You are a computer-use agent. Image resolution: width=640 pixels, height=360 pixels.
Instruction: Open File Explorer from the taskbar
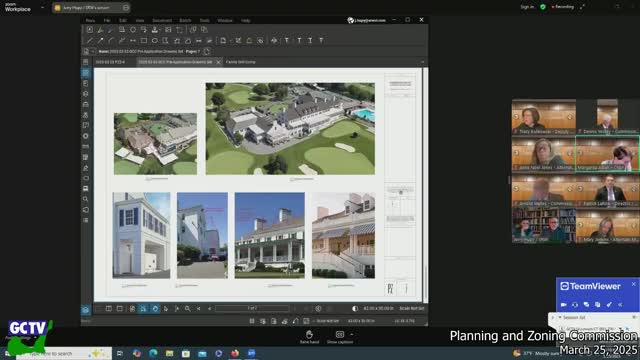(x=169, y=353)
